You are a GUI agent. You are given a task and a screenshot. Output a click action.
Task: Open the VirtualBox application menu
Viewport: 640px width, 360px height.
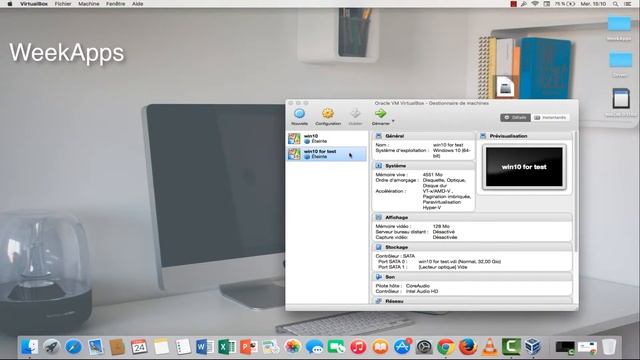(x=34, y=4)
